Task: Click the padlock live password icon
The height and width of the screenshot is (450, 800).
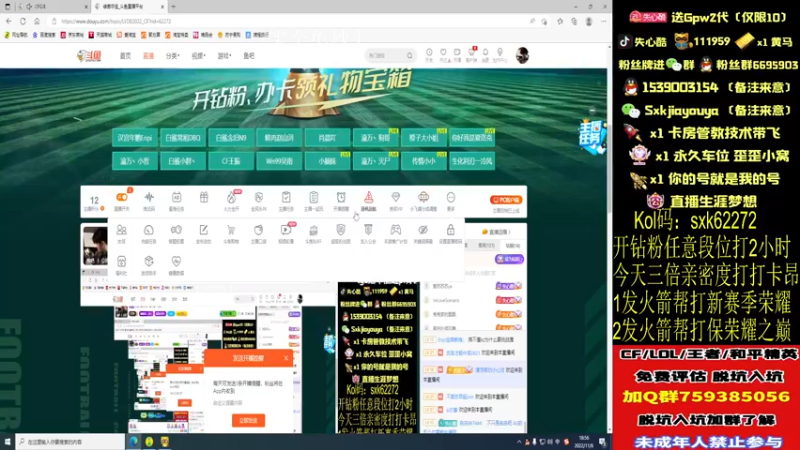Action: coord(451,230)
